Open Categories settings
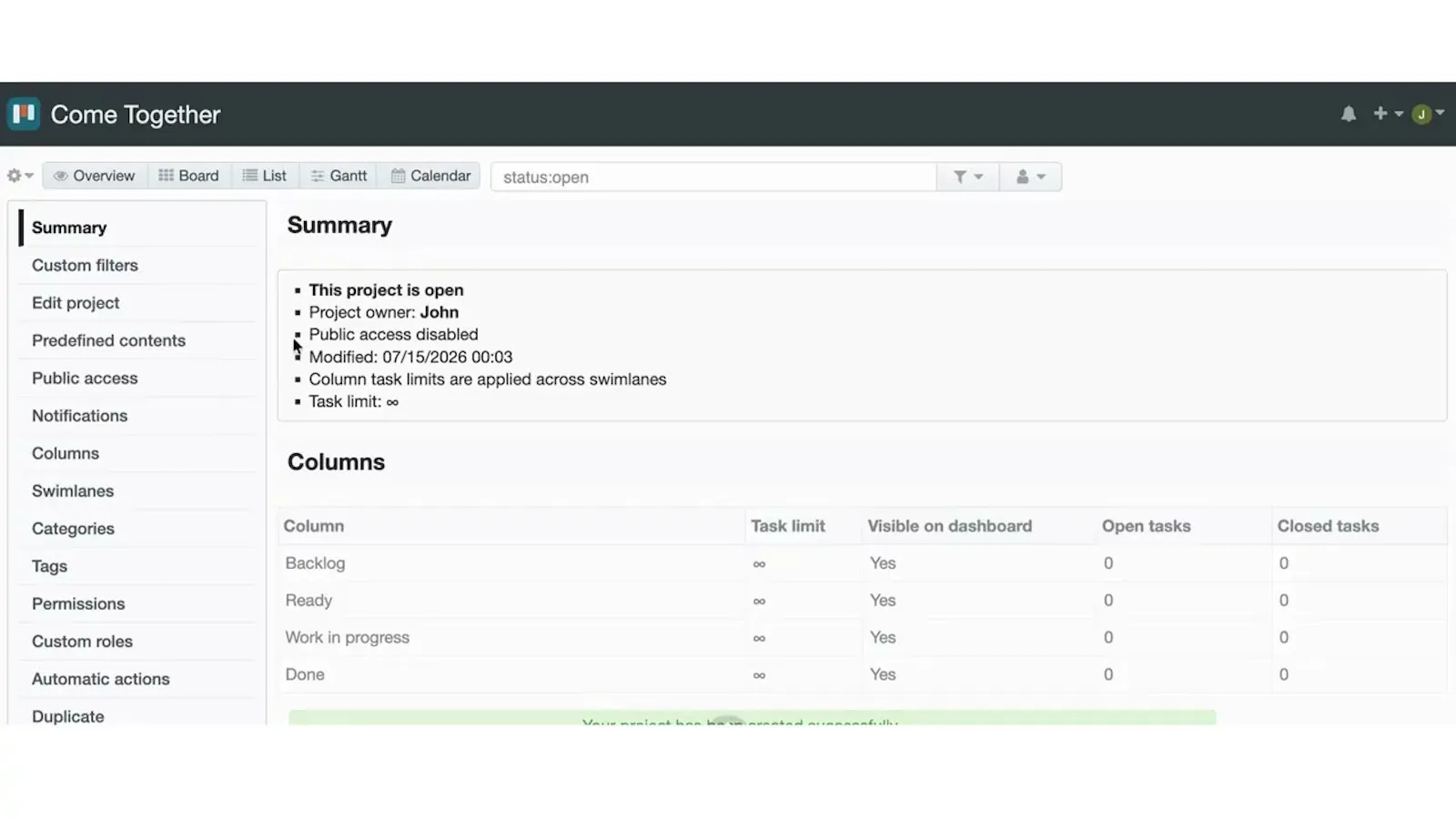 point(73,529)
